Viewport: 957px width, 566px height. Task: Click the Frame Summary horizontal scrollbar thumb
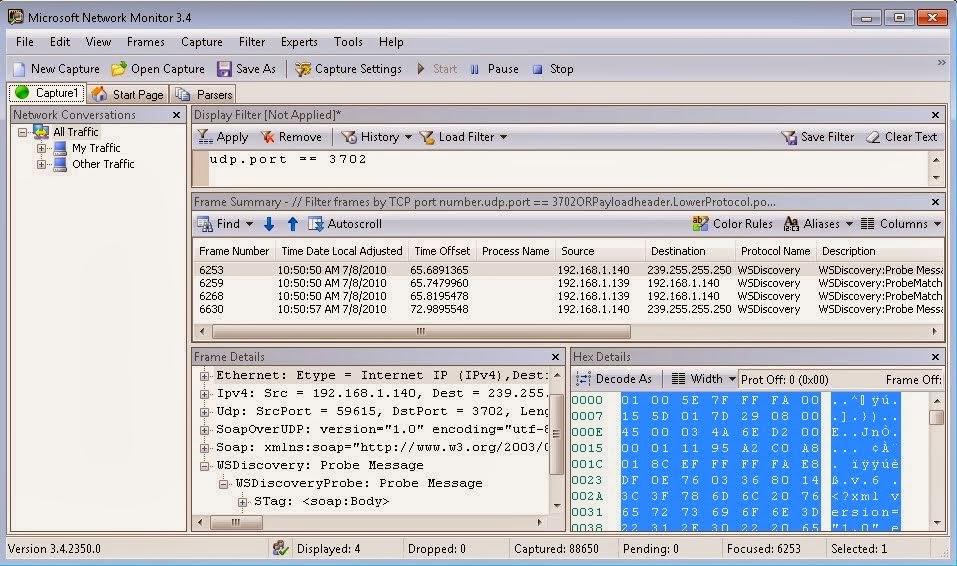[421, 332]
